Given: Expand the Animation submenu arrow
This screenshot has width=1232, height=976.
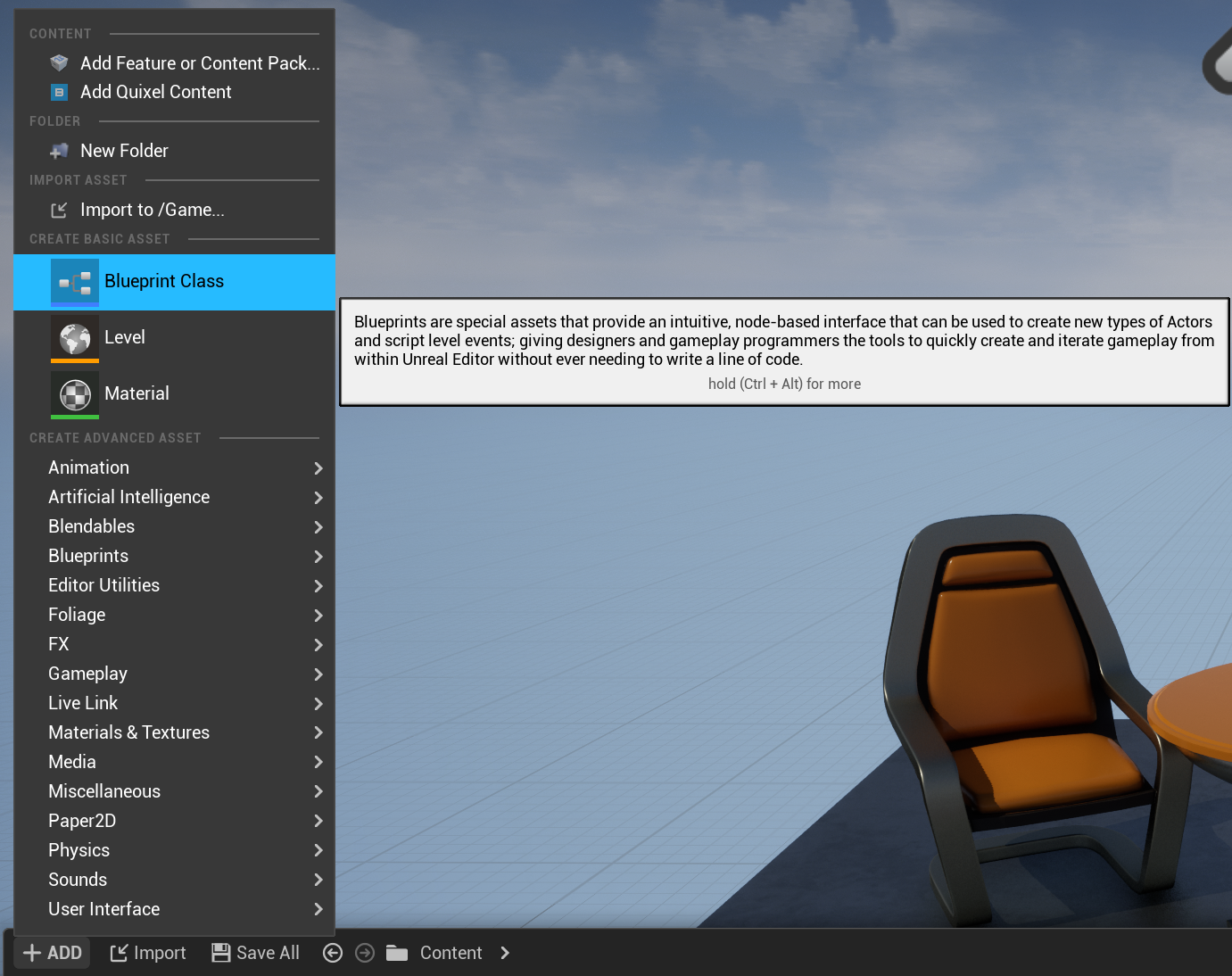Looking at the screenshot, I should point(318,468).
